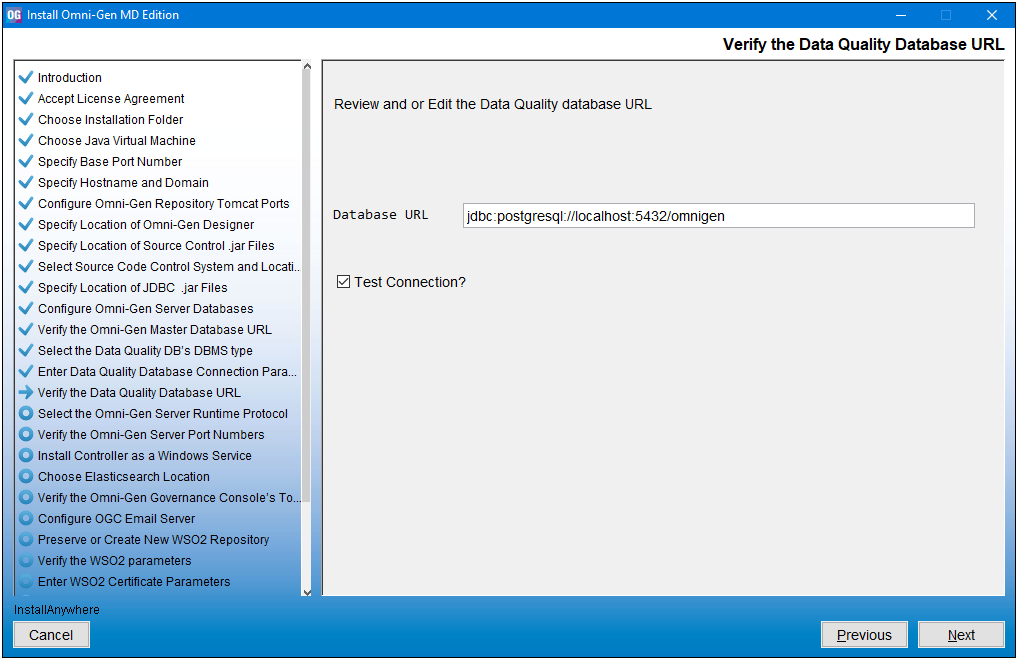Click checkmark icon next to Specify Base Port Number
The width and height of the screenshot is (1019, 661).
(x=26, y=161)
